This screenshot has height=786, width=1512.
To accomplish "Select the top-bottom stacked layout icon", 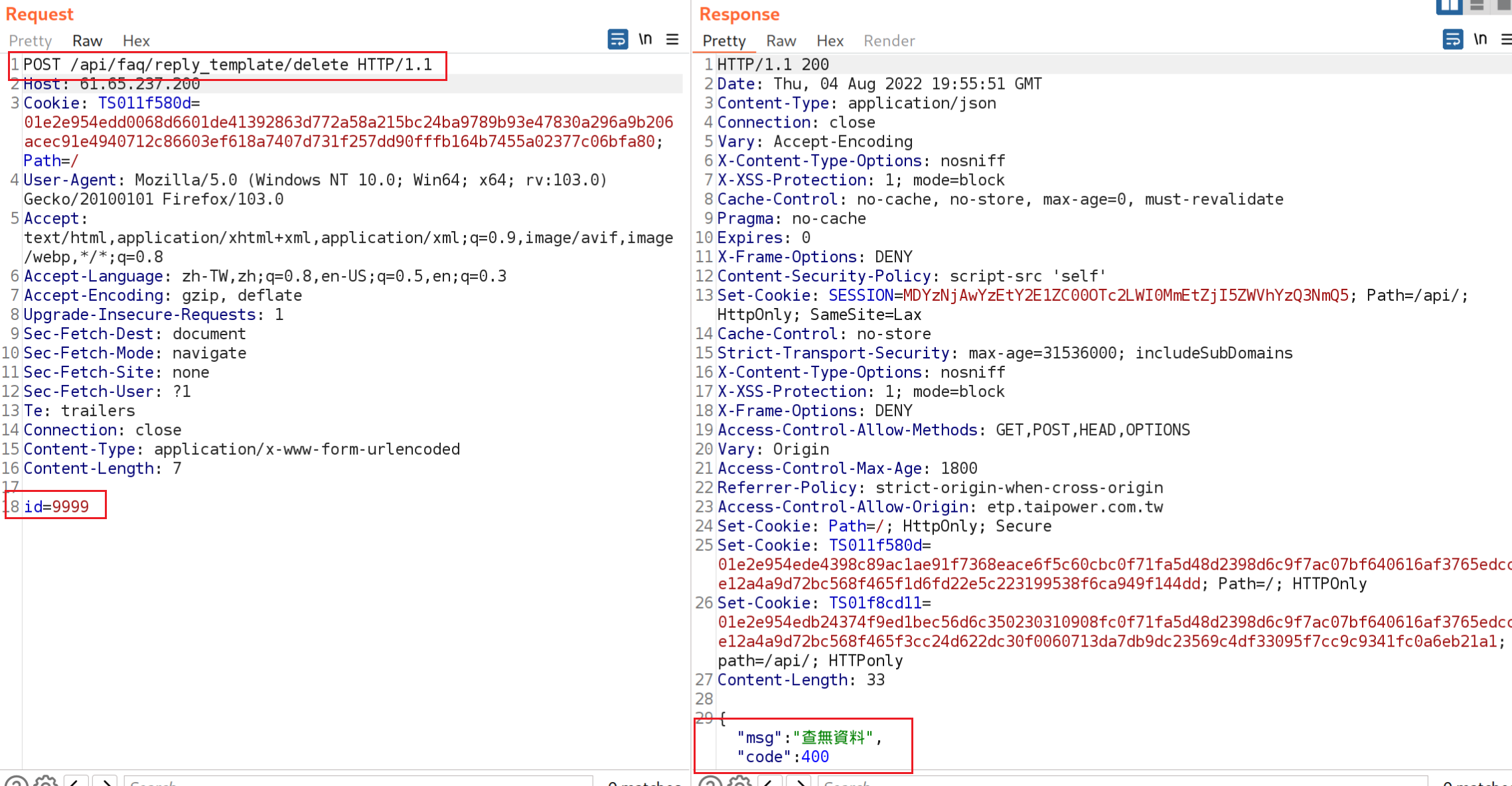I will pyautogui.click(x=1477, y=5).
